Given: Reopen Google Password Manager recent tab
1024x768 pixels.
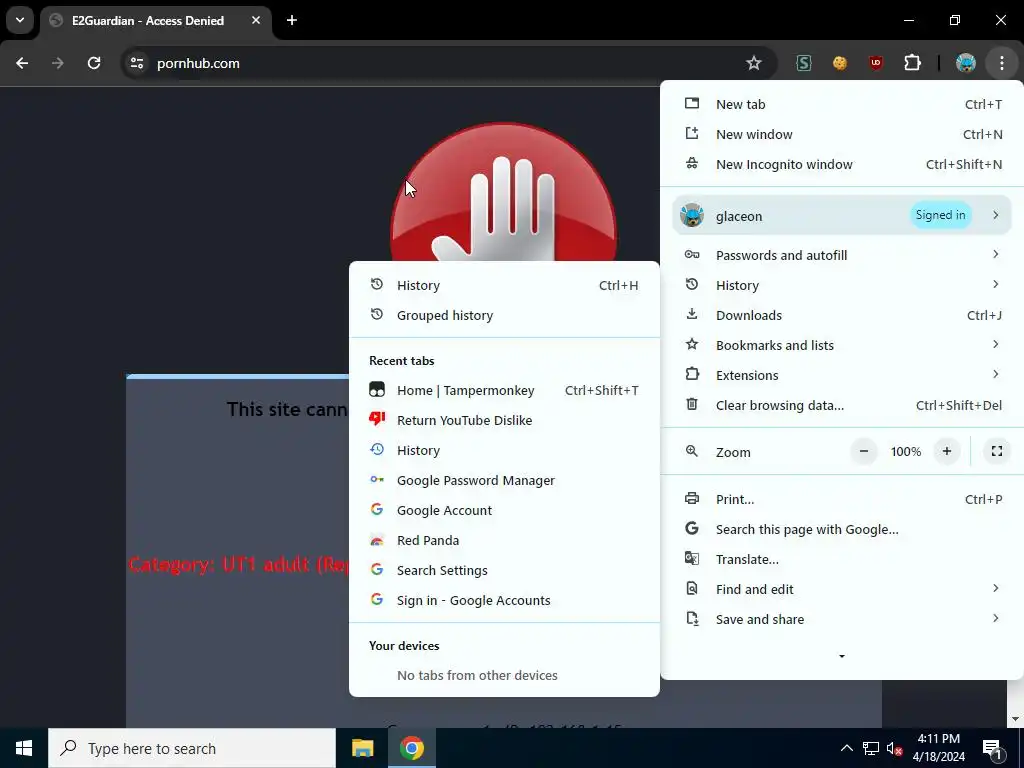Looking at the screenshot, I should (504, 481).
